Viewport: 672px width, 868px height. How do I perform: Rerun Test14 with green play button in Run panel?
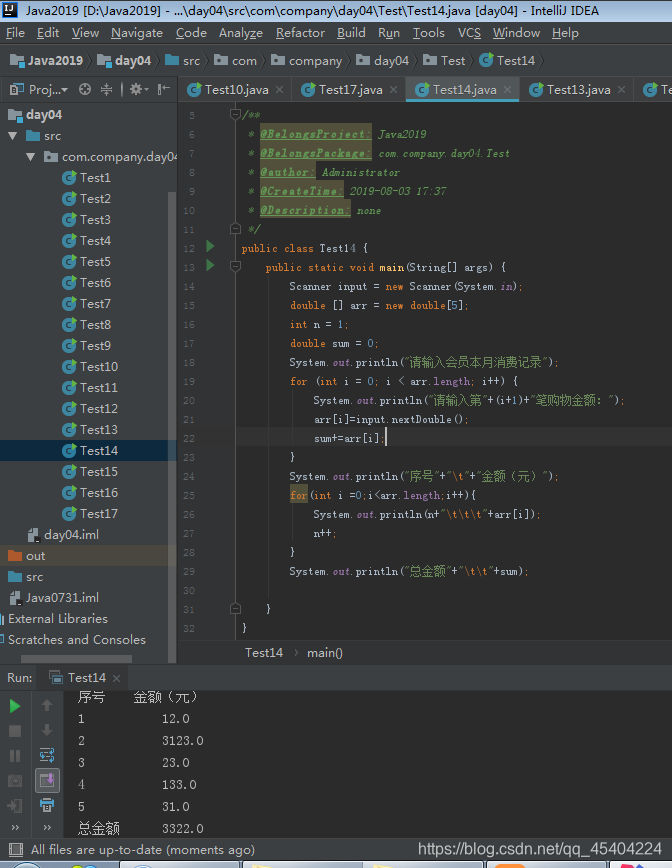point(15,706)
